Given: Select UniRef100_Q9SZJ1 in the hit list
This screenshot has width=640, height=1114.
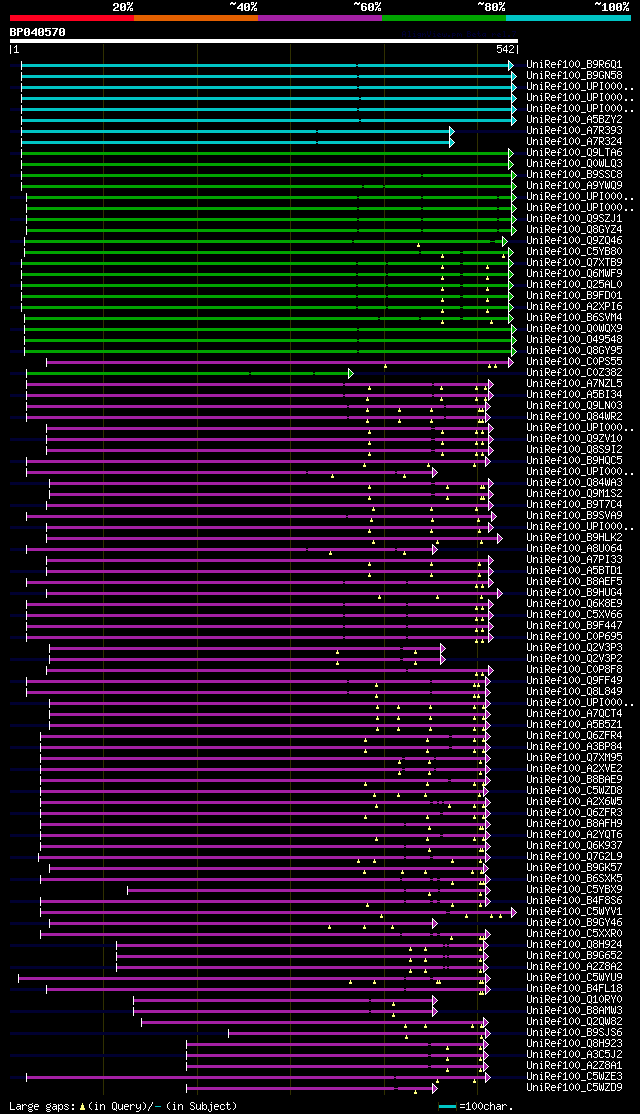Looking at the screenshot, I should [x=575, y=218].
